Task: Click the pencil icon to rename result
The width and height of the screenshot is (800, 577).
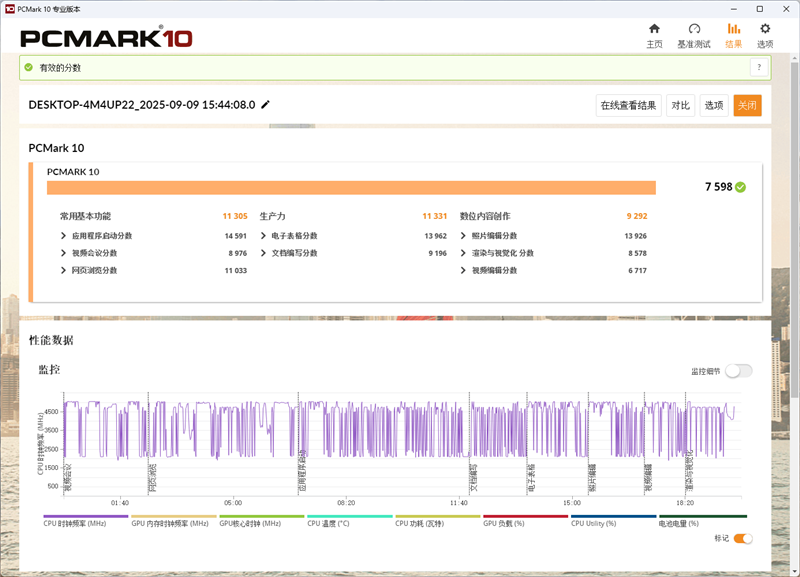Action: point(265,105)
